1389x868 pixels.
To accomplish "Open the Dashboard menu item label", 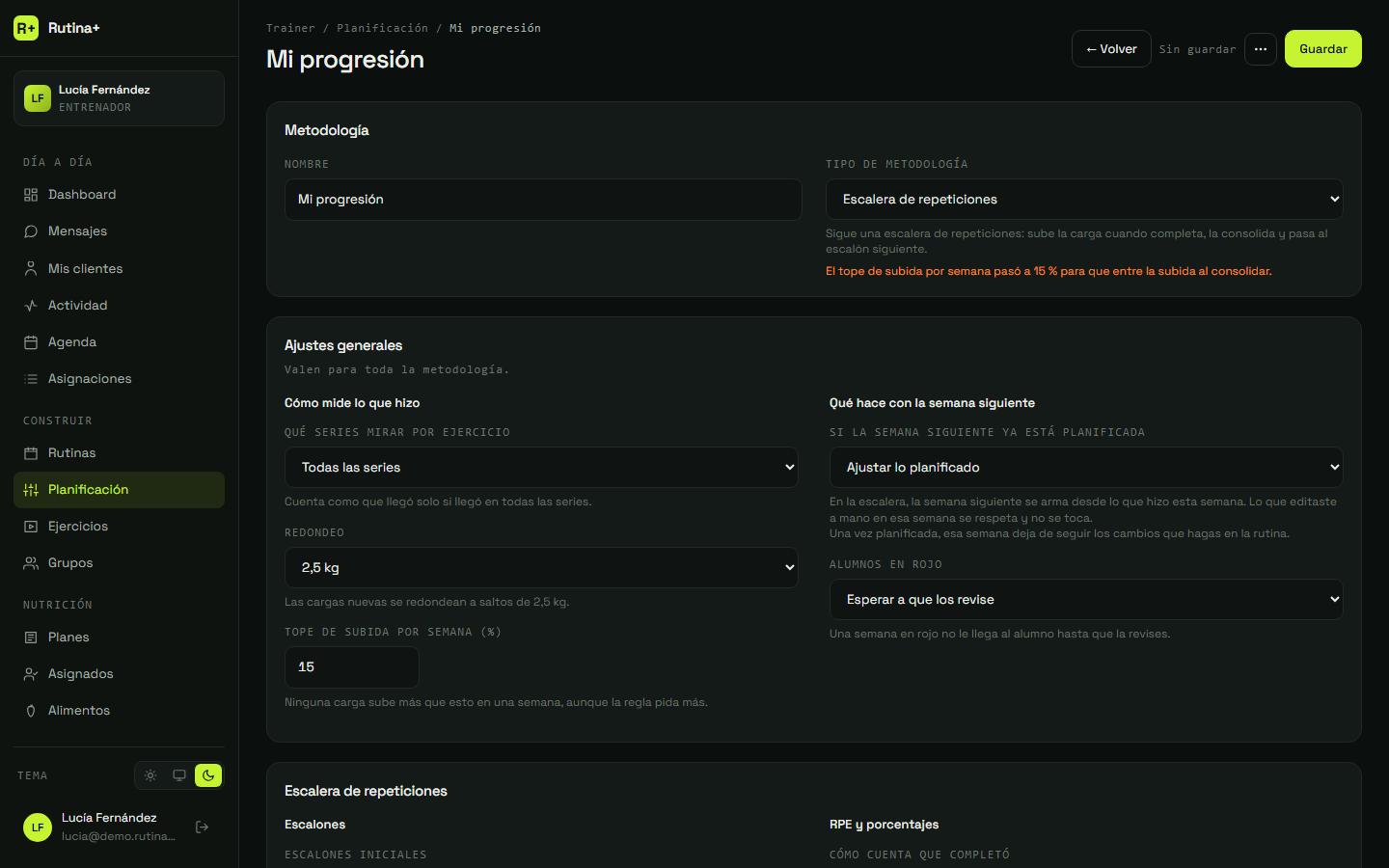I will [82, 195].
